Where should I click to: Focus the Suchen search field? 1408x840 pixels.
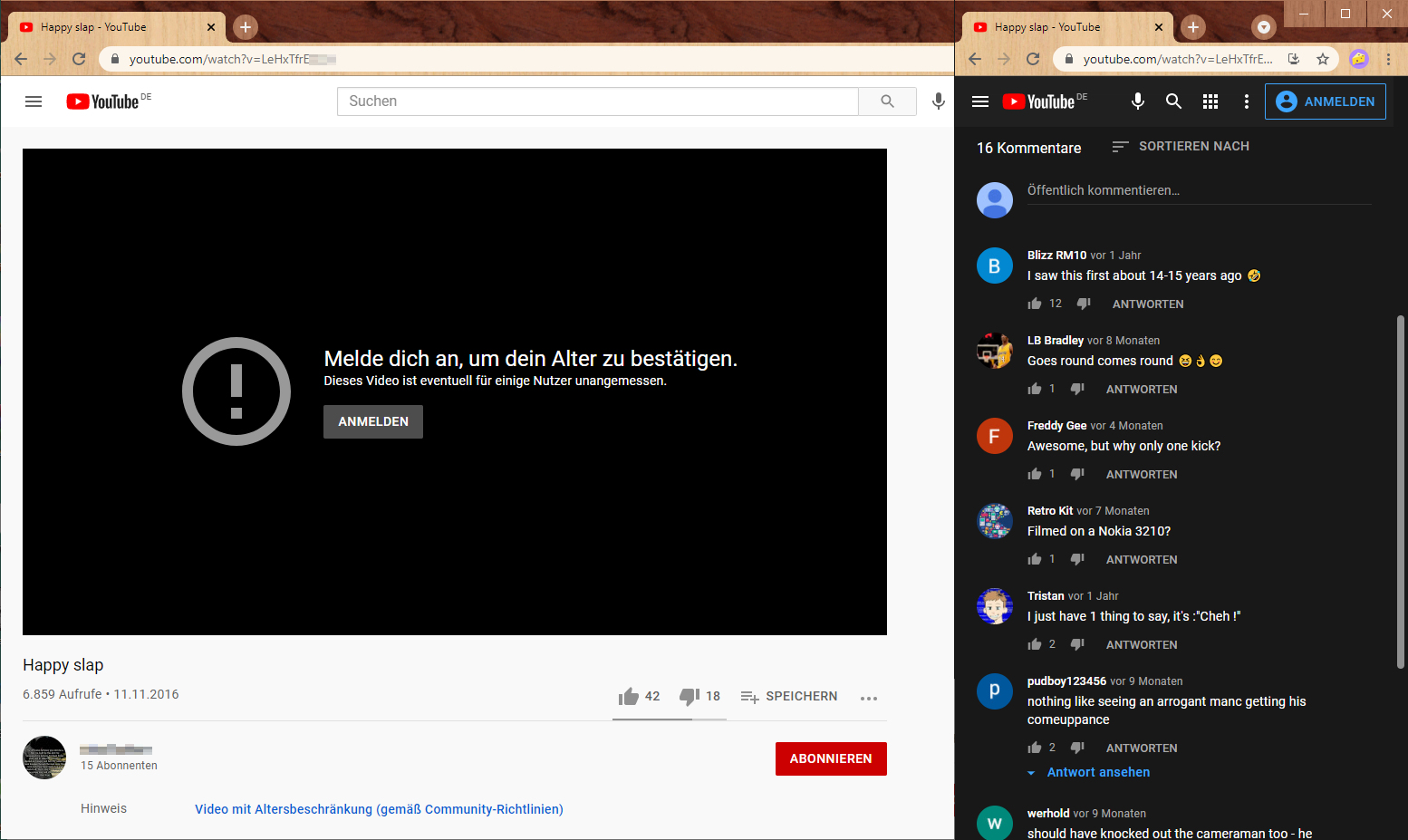coord(598,101)
